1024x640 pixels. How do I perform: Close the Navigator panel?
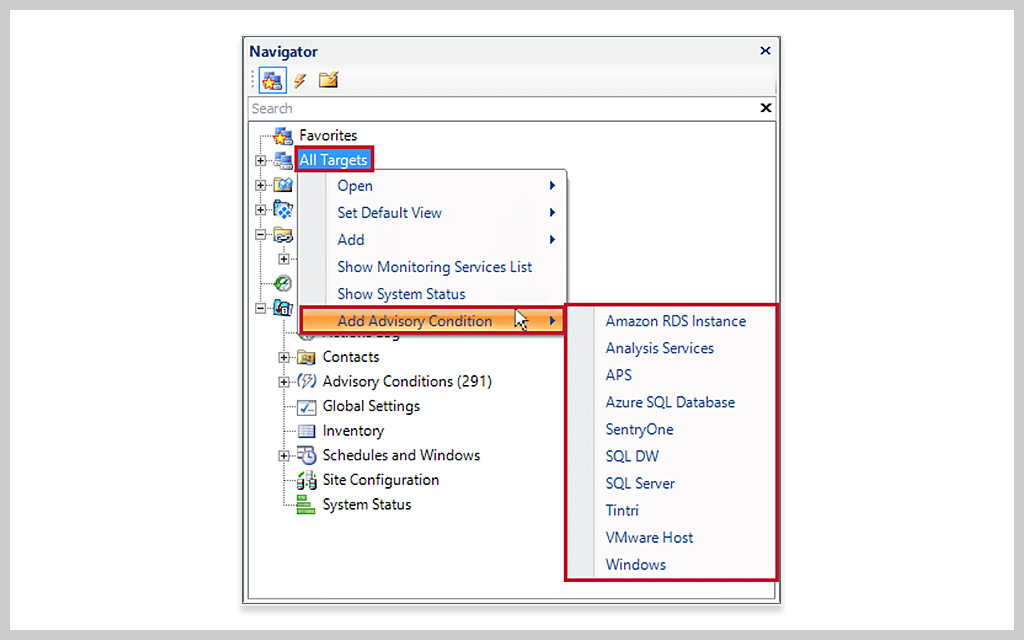pyautogui.click(x=765, y=50)
